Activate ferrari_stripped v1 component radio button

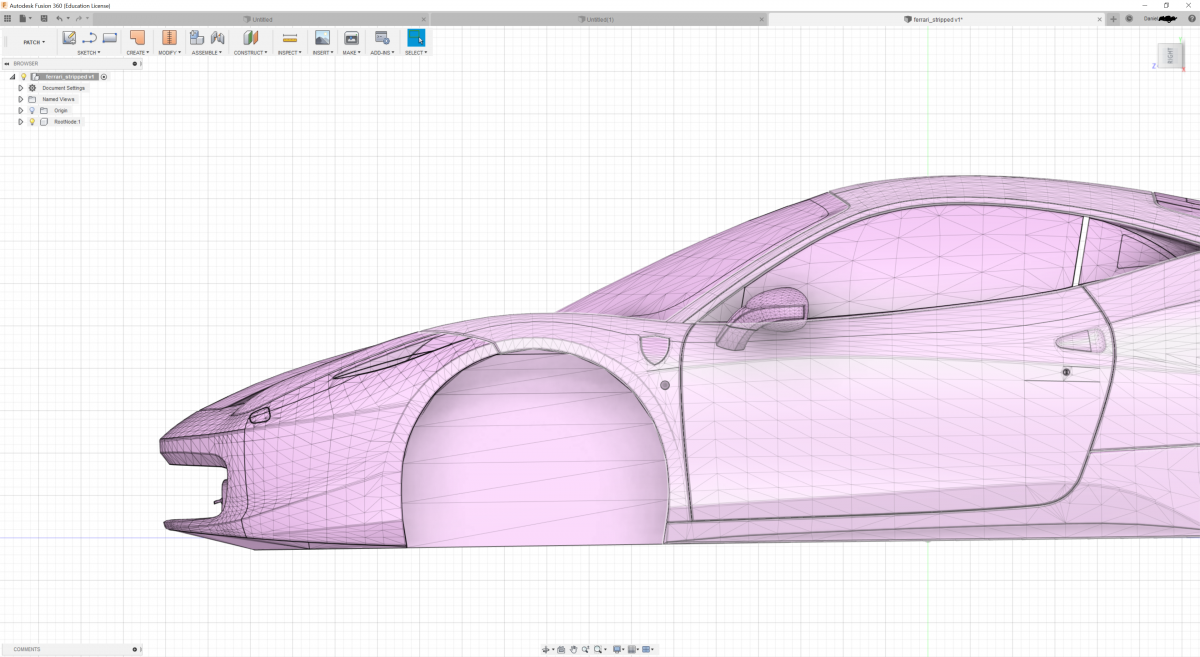click(104, 77)
